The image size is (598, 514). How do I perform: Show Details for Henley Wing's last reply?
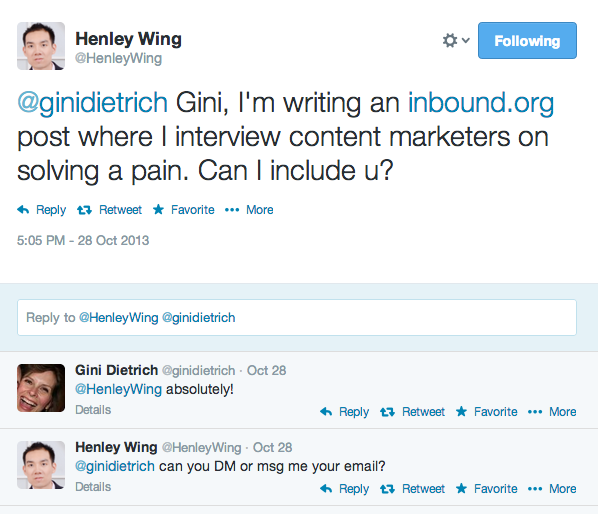click(x=93, y=487)
